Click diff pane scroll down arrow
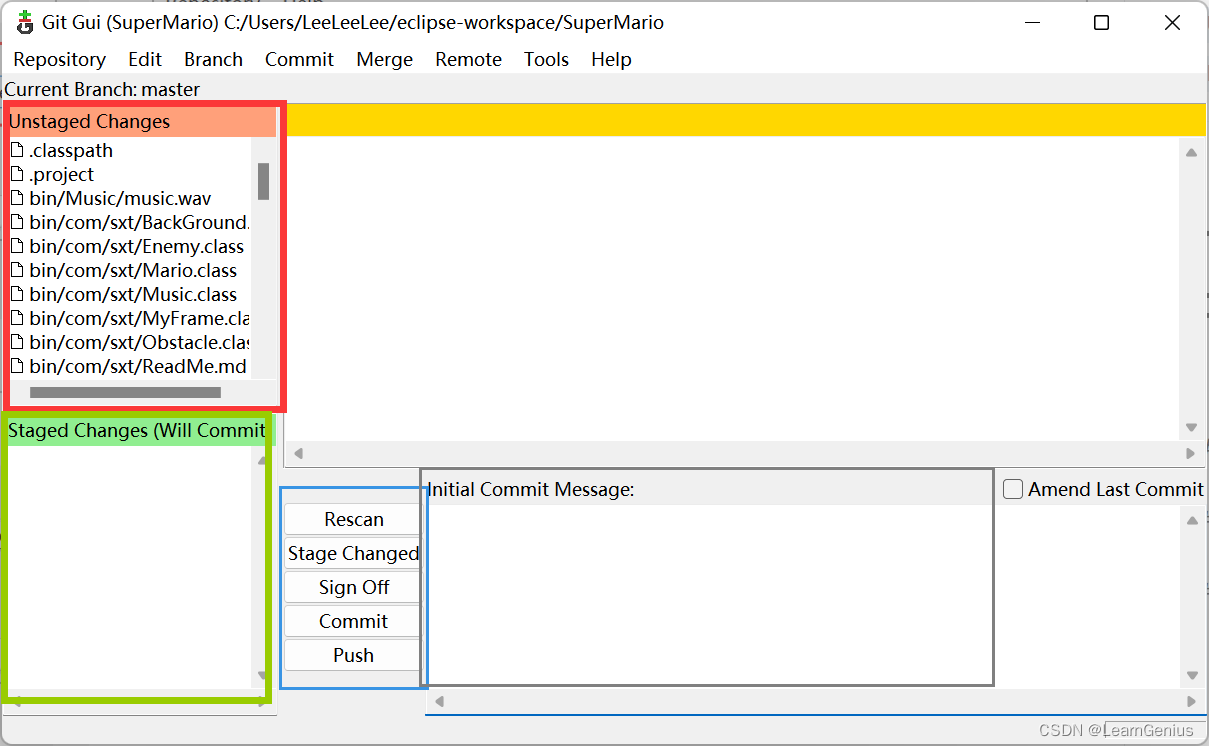 [1191, 427]
